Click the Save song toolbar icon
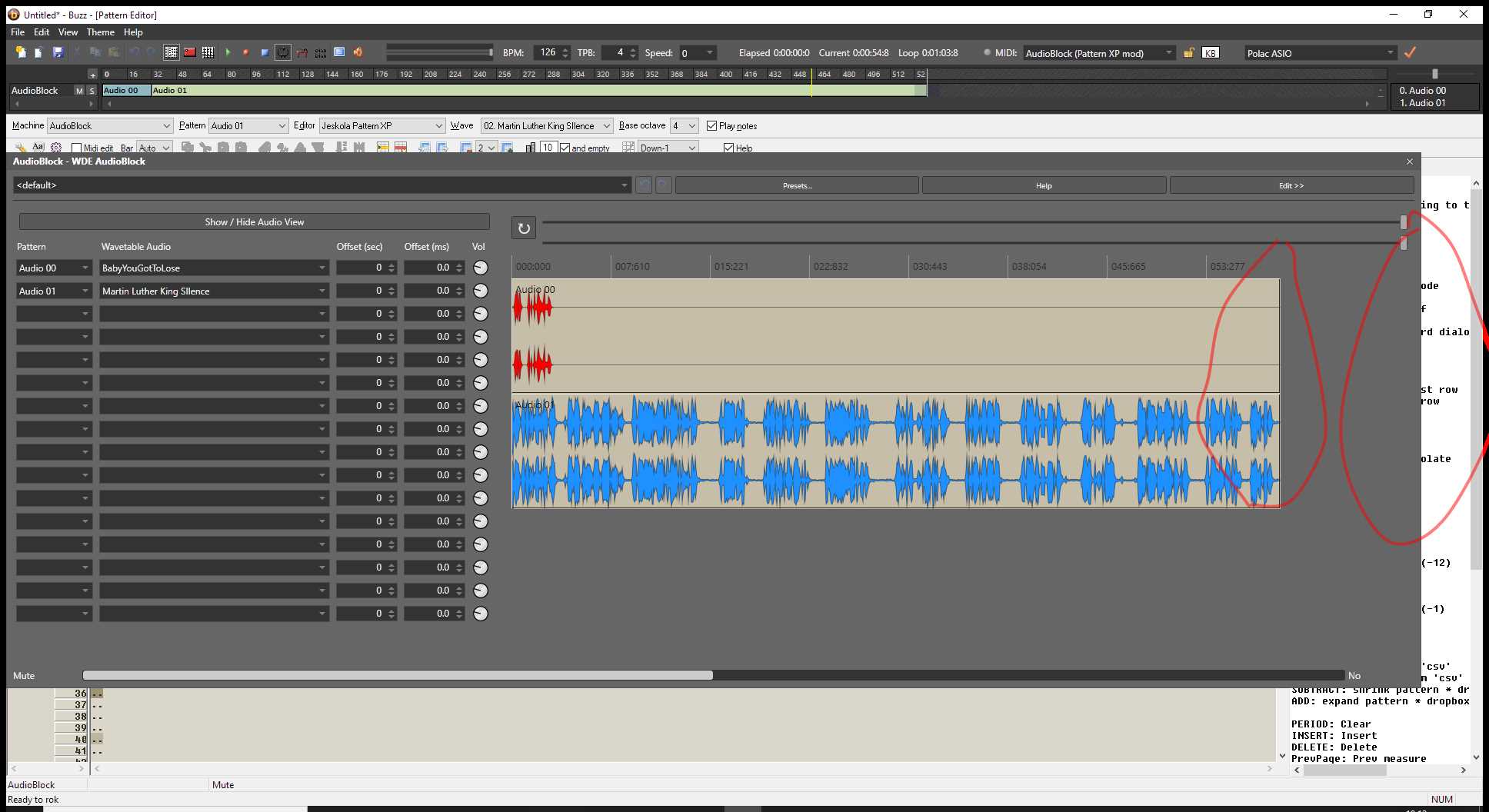 58,52
